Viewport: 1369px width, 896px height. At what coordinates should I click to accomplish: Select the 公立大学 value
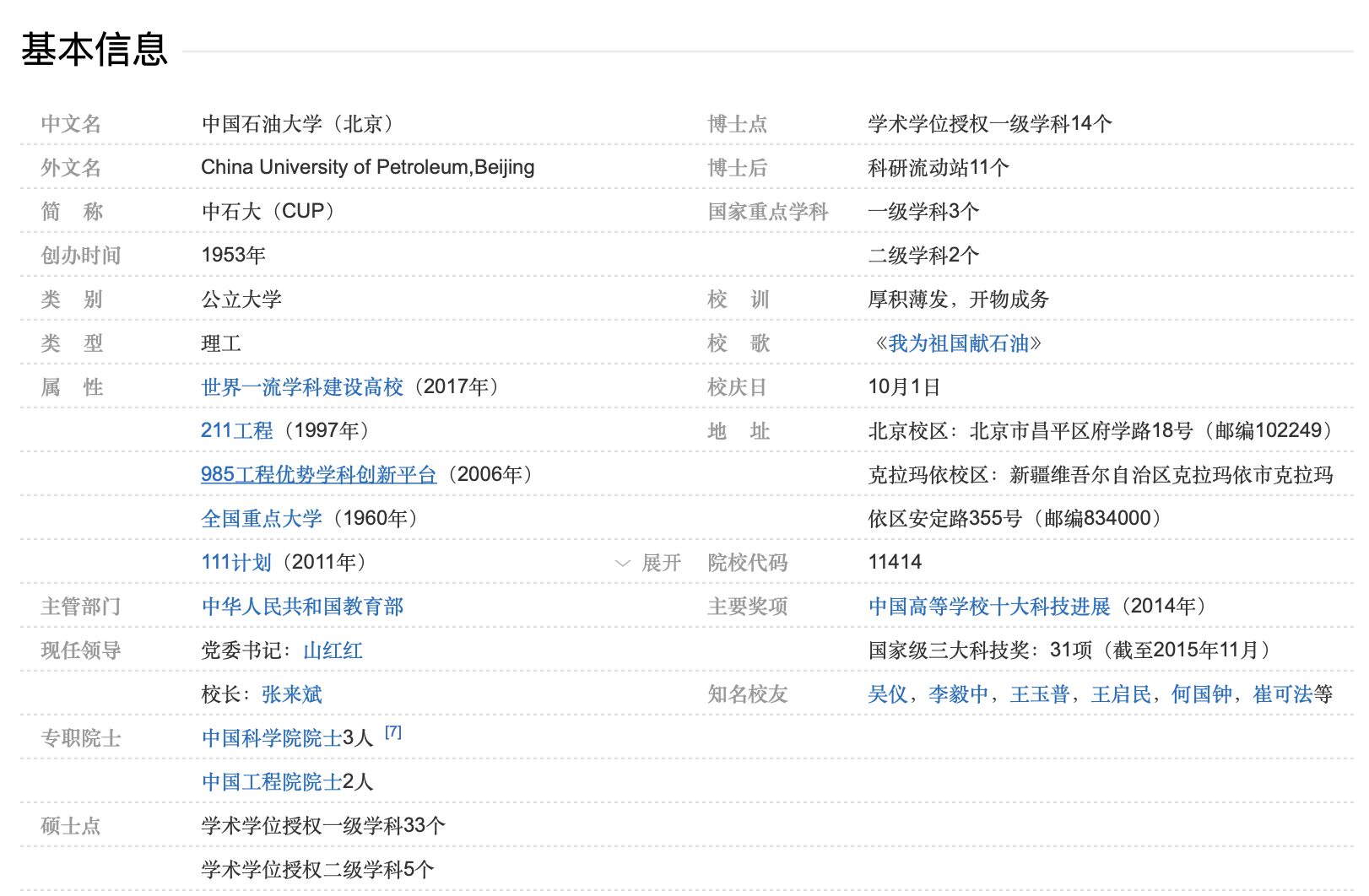tap(241, 300)
